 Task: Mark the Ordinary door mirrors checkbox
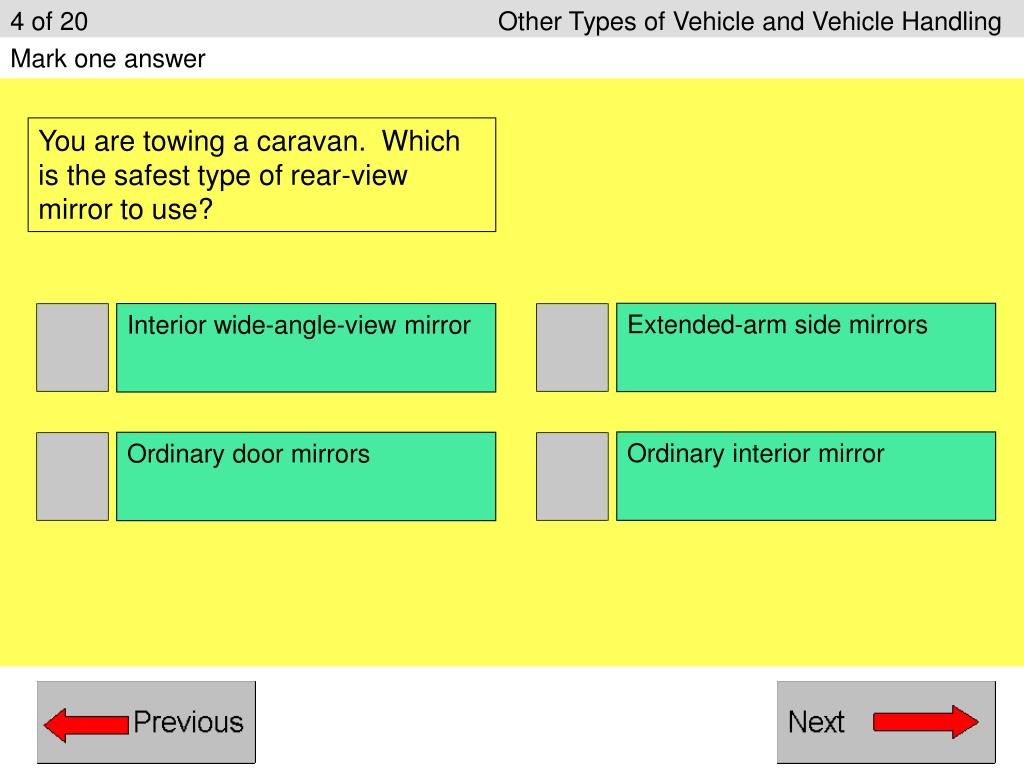pos(72,476)
